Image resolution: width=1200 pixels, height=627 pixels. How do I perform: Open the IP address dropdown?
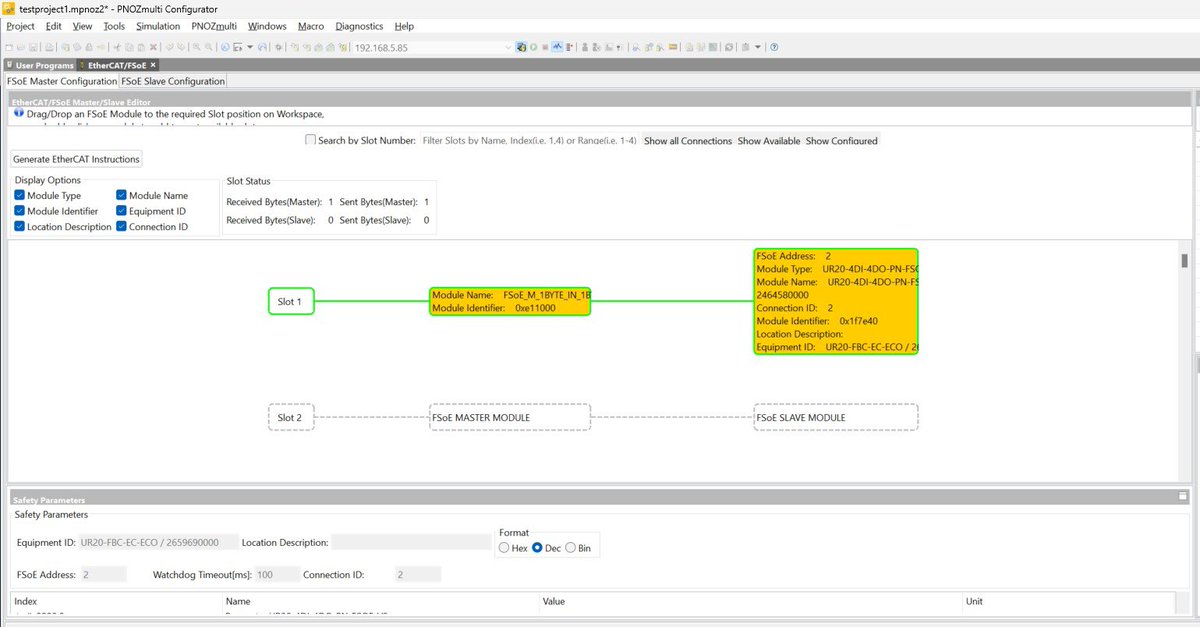tap(508, 47)
